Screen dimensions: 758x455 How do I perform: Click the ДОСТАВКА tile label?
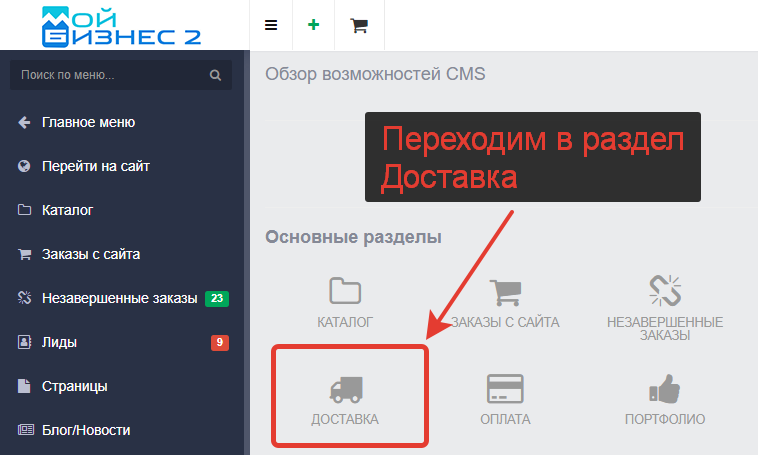tap(345, 419)
